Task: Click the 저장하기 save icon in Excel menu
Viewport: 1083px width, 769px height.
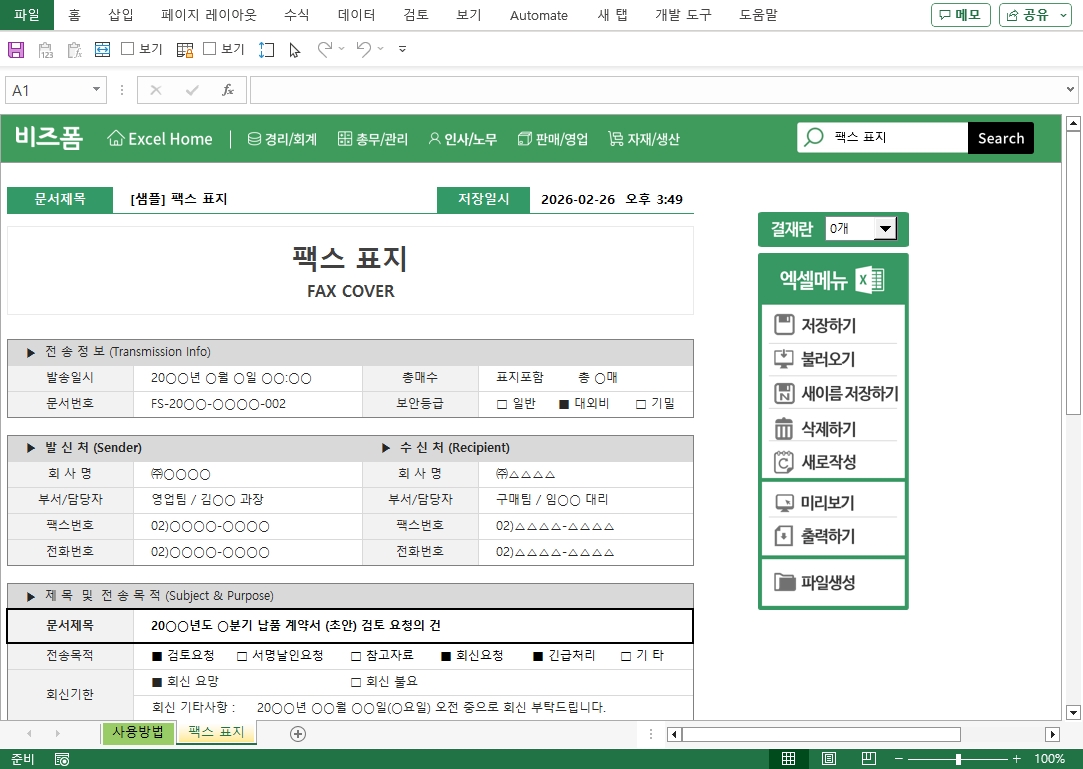Action: point(784,325)
